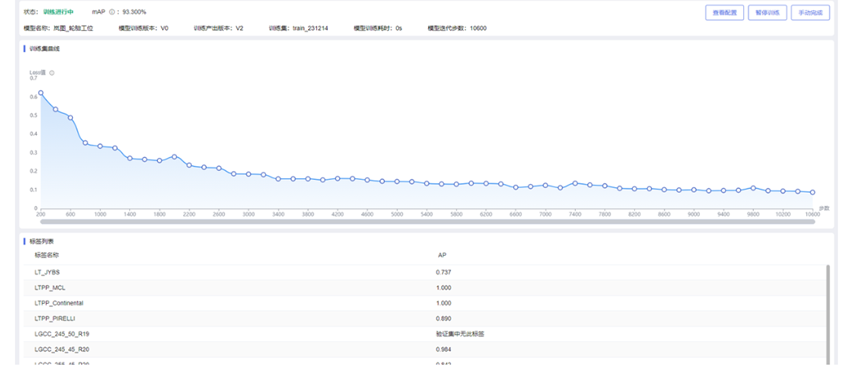Screen dimensions: 865x391
Task: Select the loss curve point at step 2000
Action: [x=174, y=157]
